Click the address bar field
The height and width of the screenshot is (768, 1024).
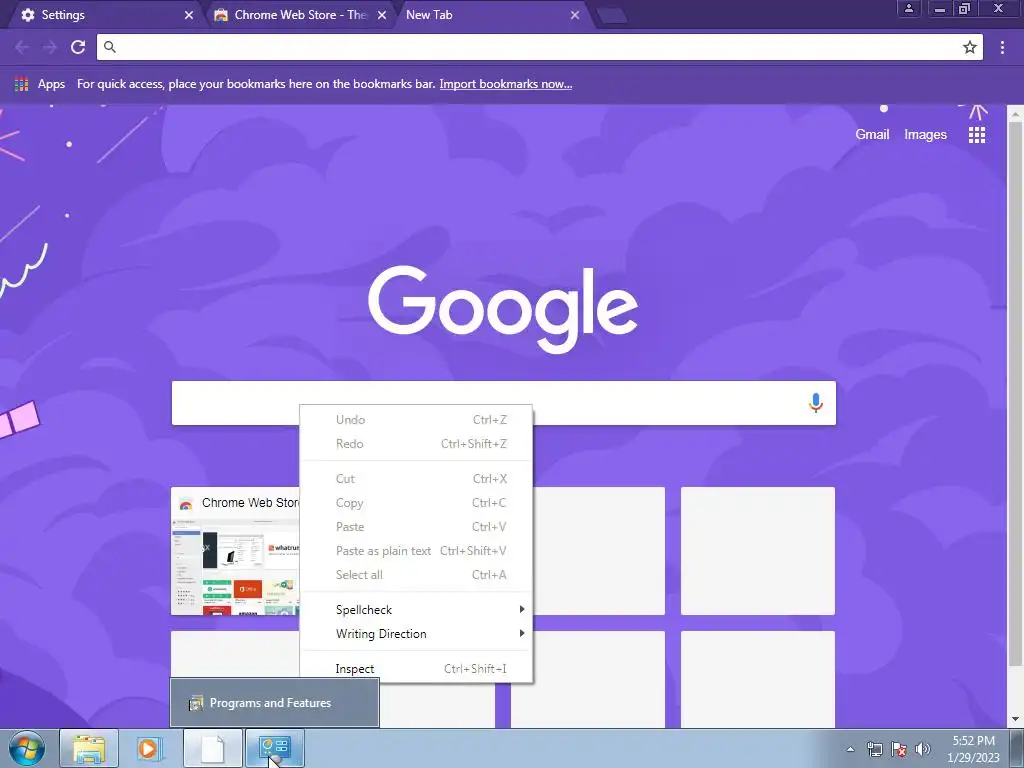pyautogui.click(x=539, y=47)
